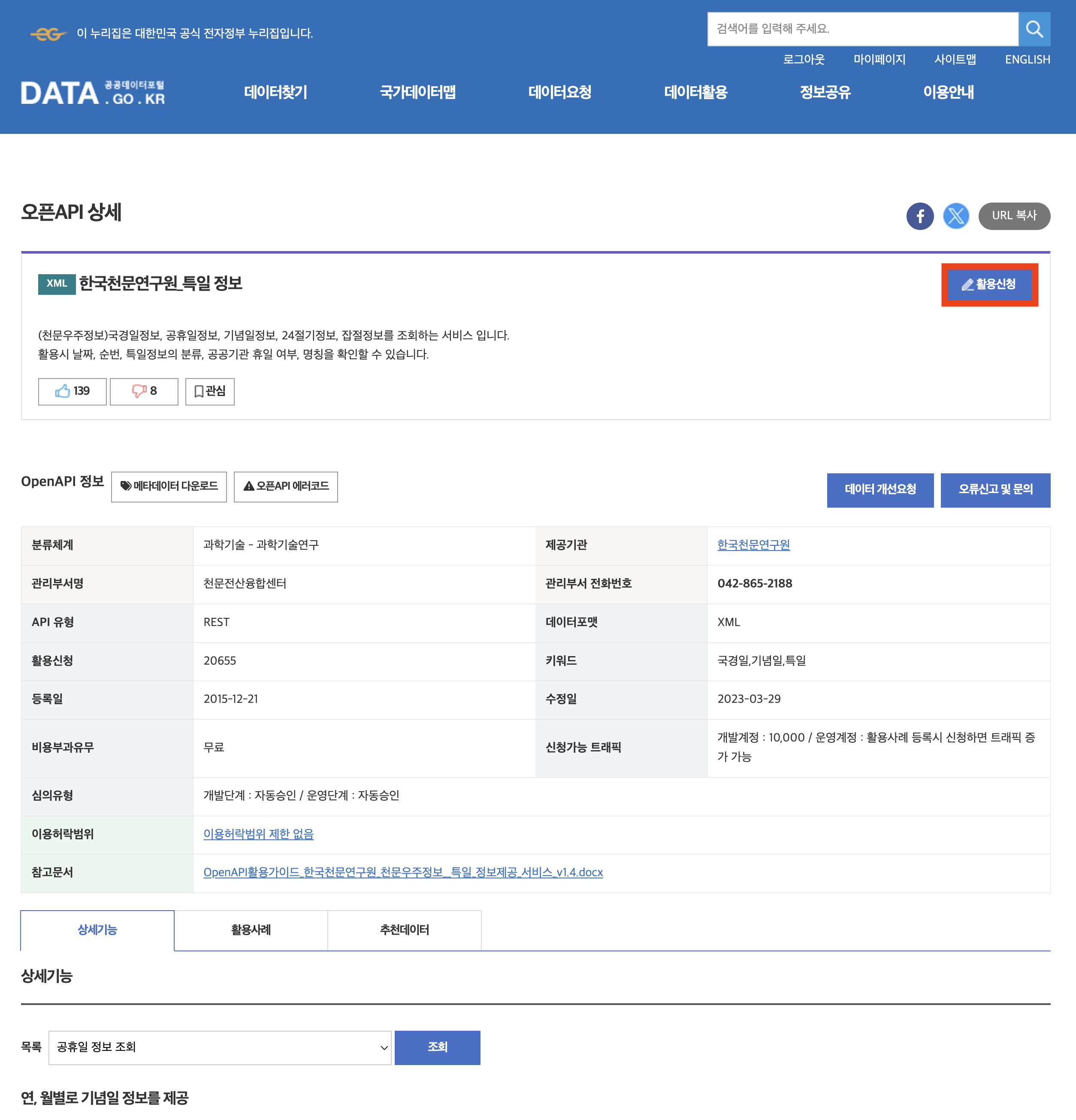This screenshot has width=1076, height=1120.
Task: Open 오픈API 에러코드 warning button
Action: pos(286,486)
